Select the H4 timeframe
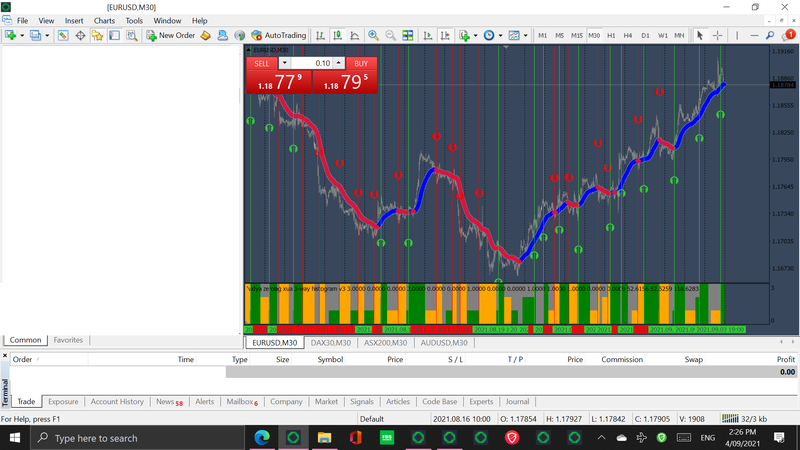This screenshot has width=800, height=450. 628,35
